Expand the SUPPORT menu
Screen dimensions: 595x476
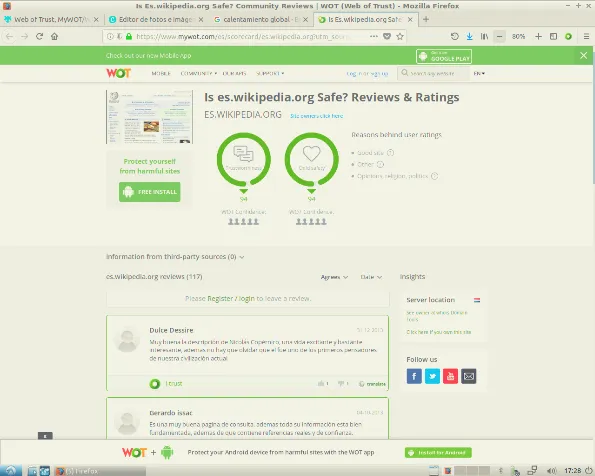[x=270, y=73]
